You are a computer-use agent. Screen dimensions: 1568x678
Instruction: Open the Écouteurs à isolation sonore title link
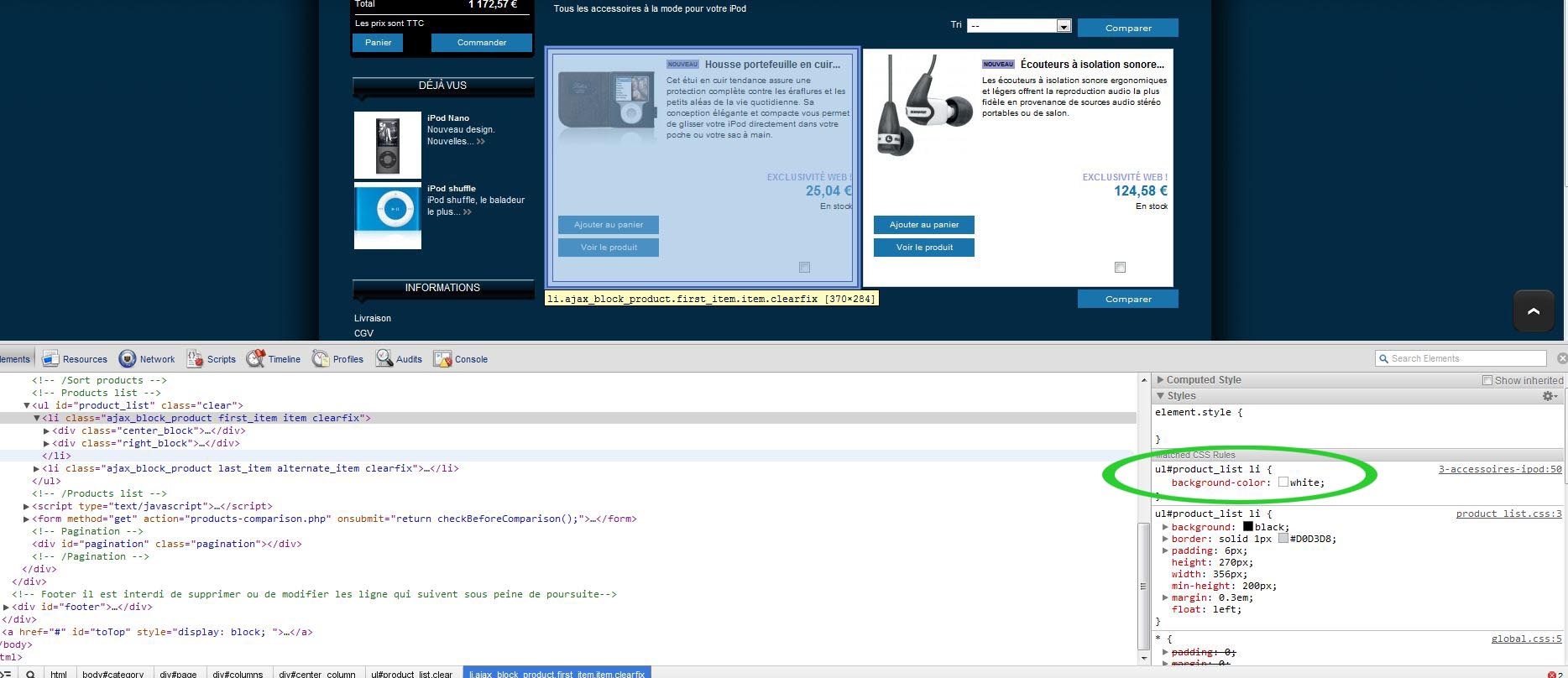pyautogui.click(x=1092, y=64)
